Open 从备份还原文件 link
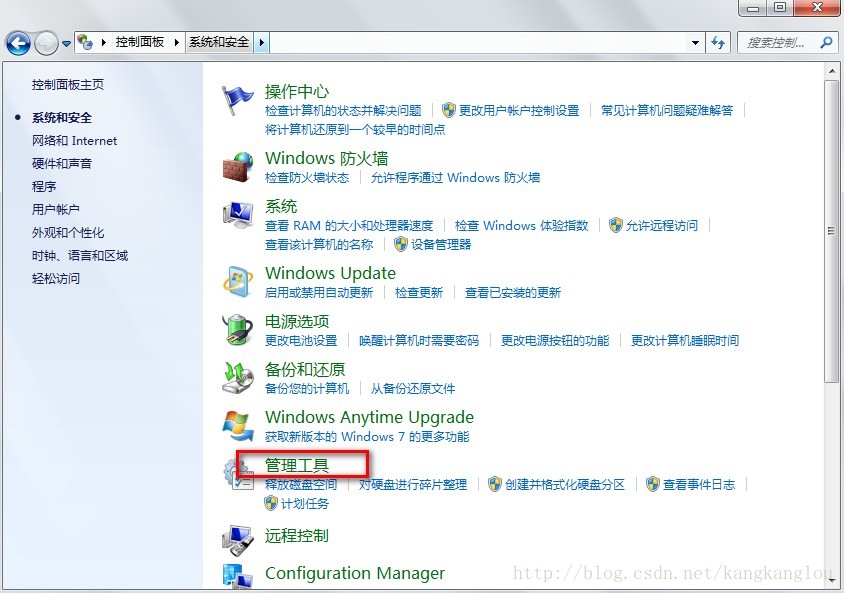The image size is (844, 593). pos(412,389)
